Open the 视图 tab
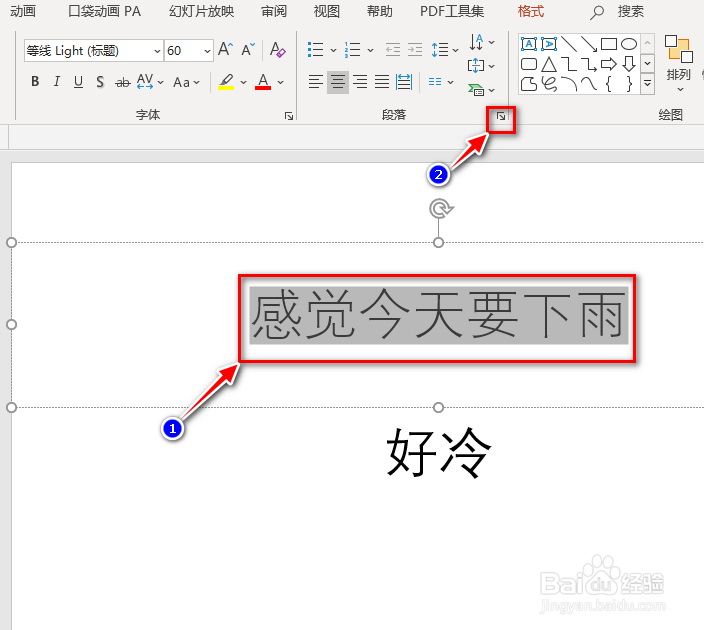The image size is (704, 630). pyautogui.click(x=326, y=11)
